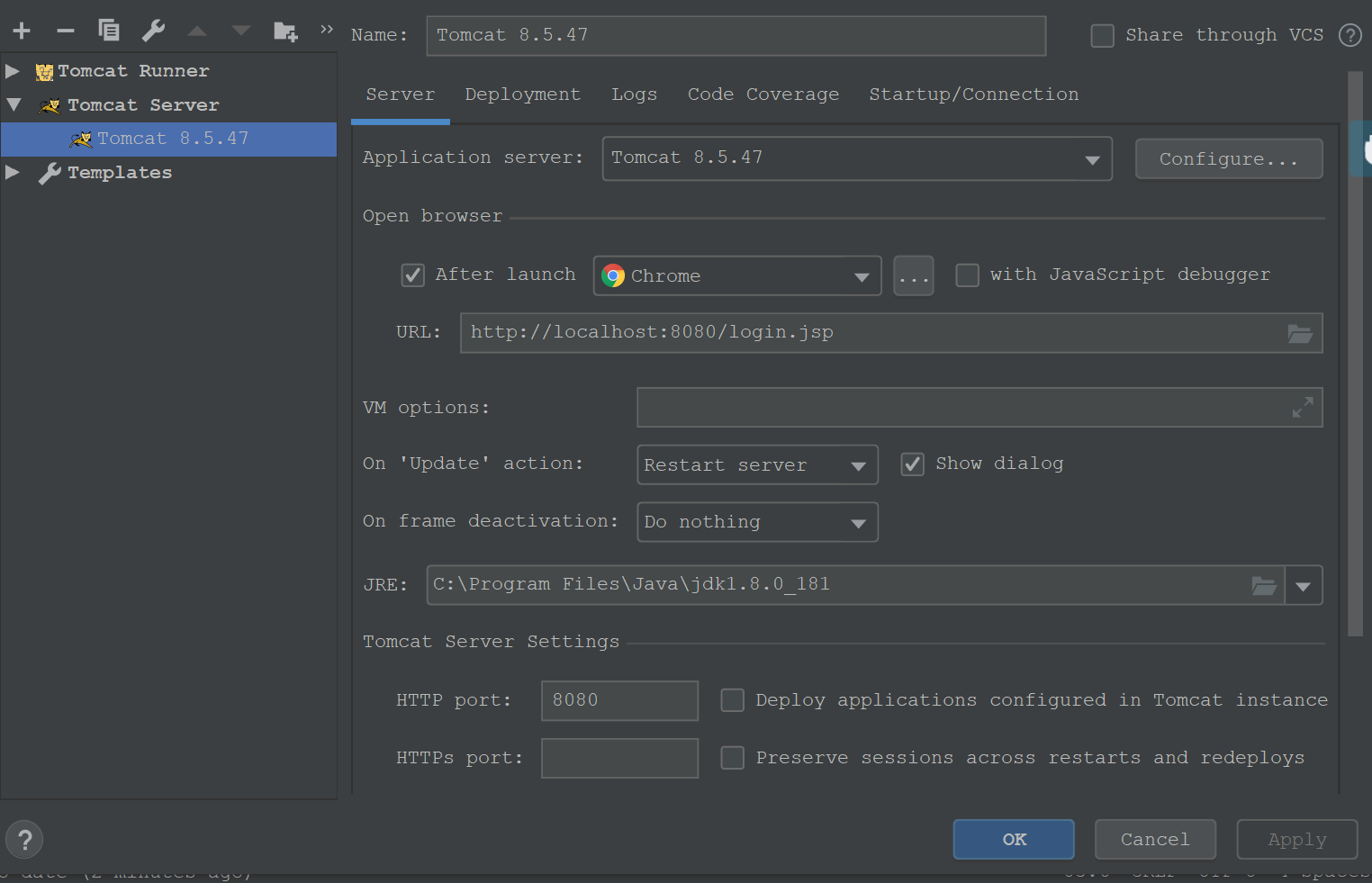
Task: Click vertical scrollbar of settings panel
Action: tap(1356, 354)
